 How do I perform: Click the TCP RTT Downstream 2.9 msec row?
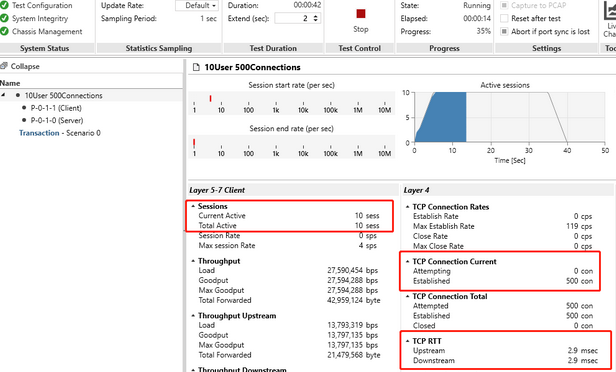tap(505, 360)
